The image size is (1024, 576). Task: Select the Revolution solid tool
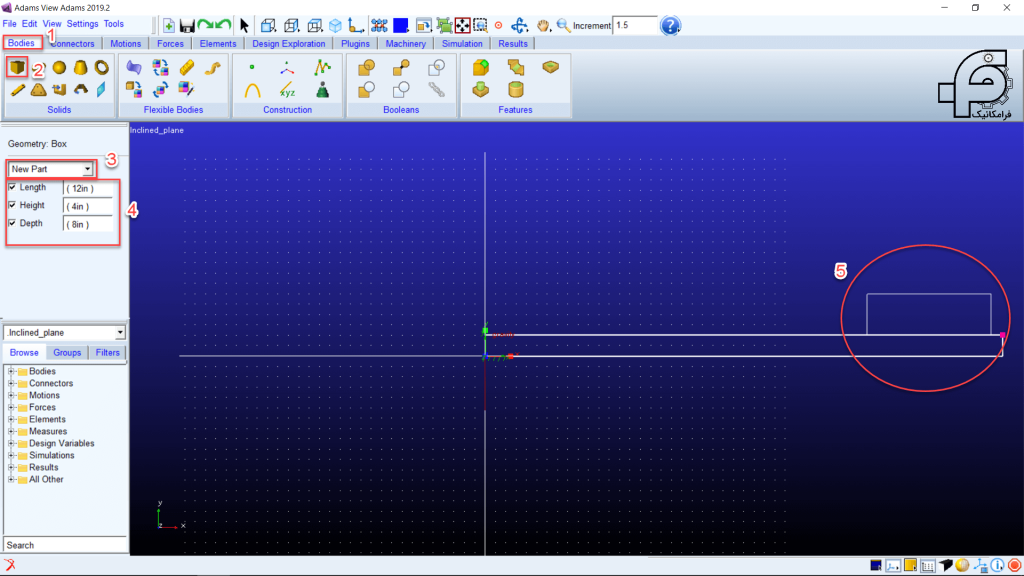click(x=80, y=89)
